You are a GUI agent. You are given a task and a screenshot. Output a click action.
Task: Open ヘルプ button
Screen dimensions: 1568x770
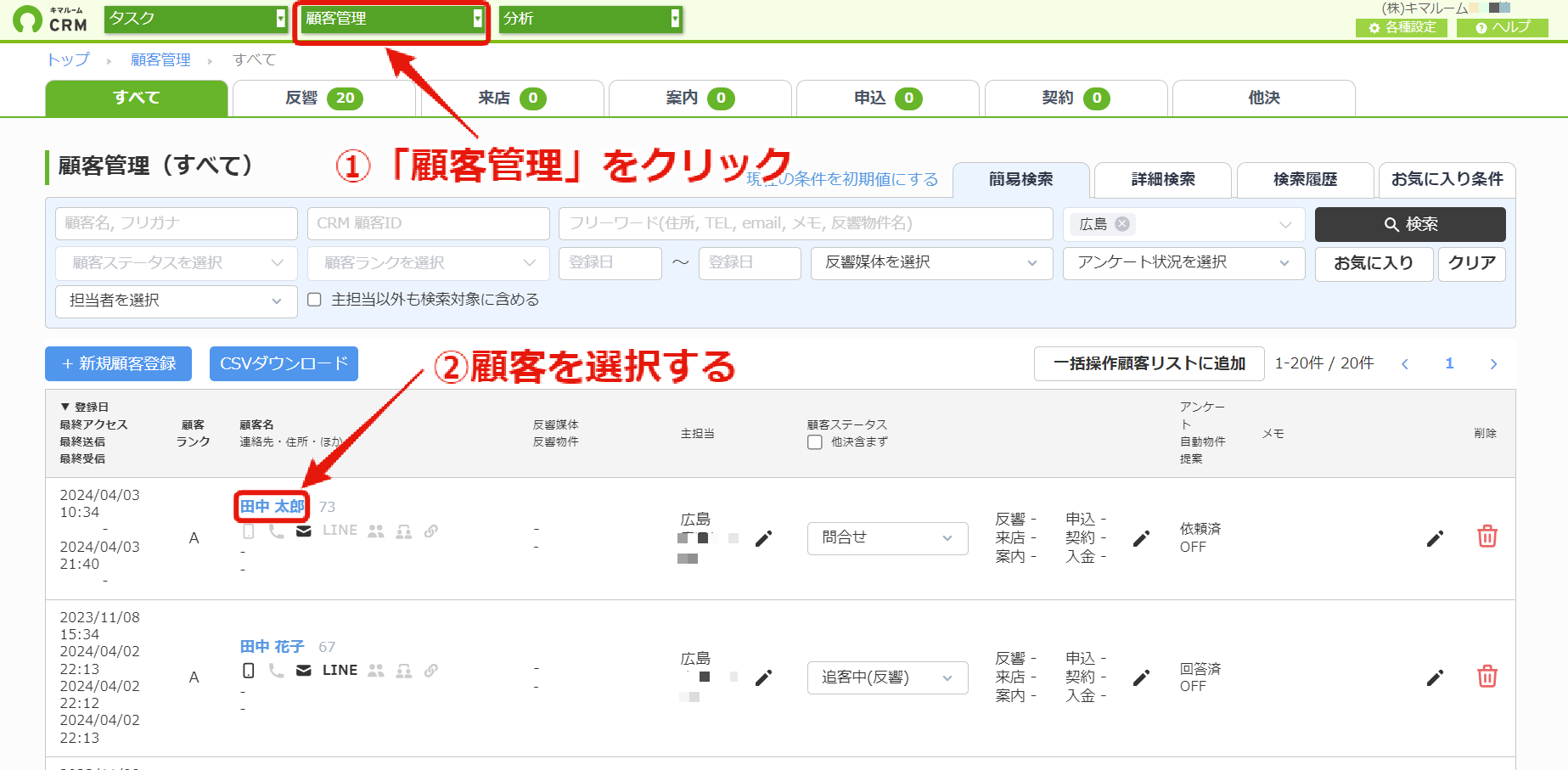(1503, 27)
